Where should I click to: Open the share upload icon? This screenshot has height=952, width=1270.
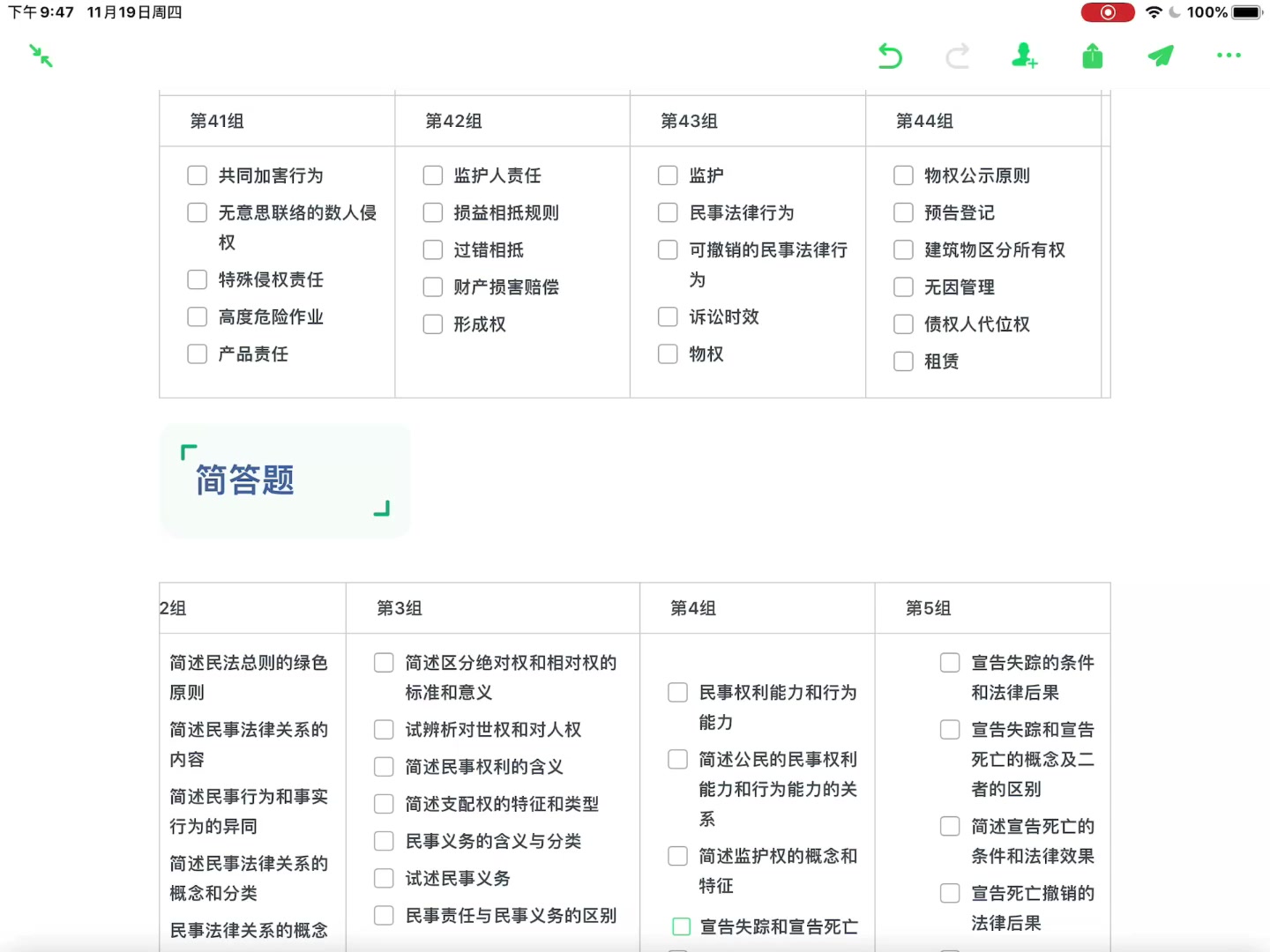1093,56
